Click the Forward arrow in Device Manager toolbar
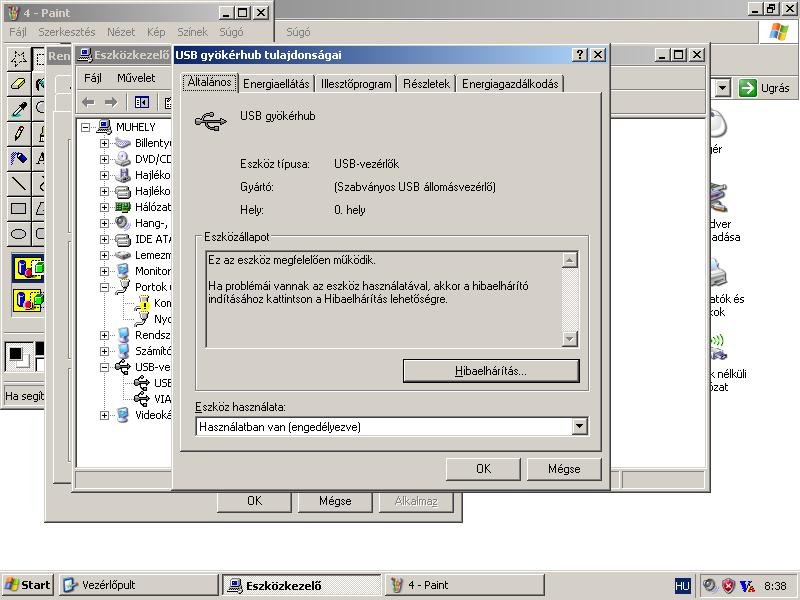The height and width of the screenshot is (600, 800). click(x=111, y=103)
